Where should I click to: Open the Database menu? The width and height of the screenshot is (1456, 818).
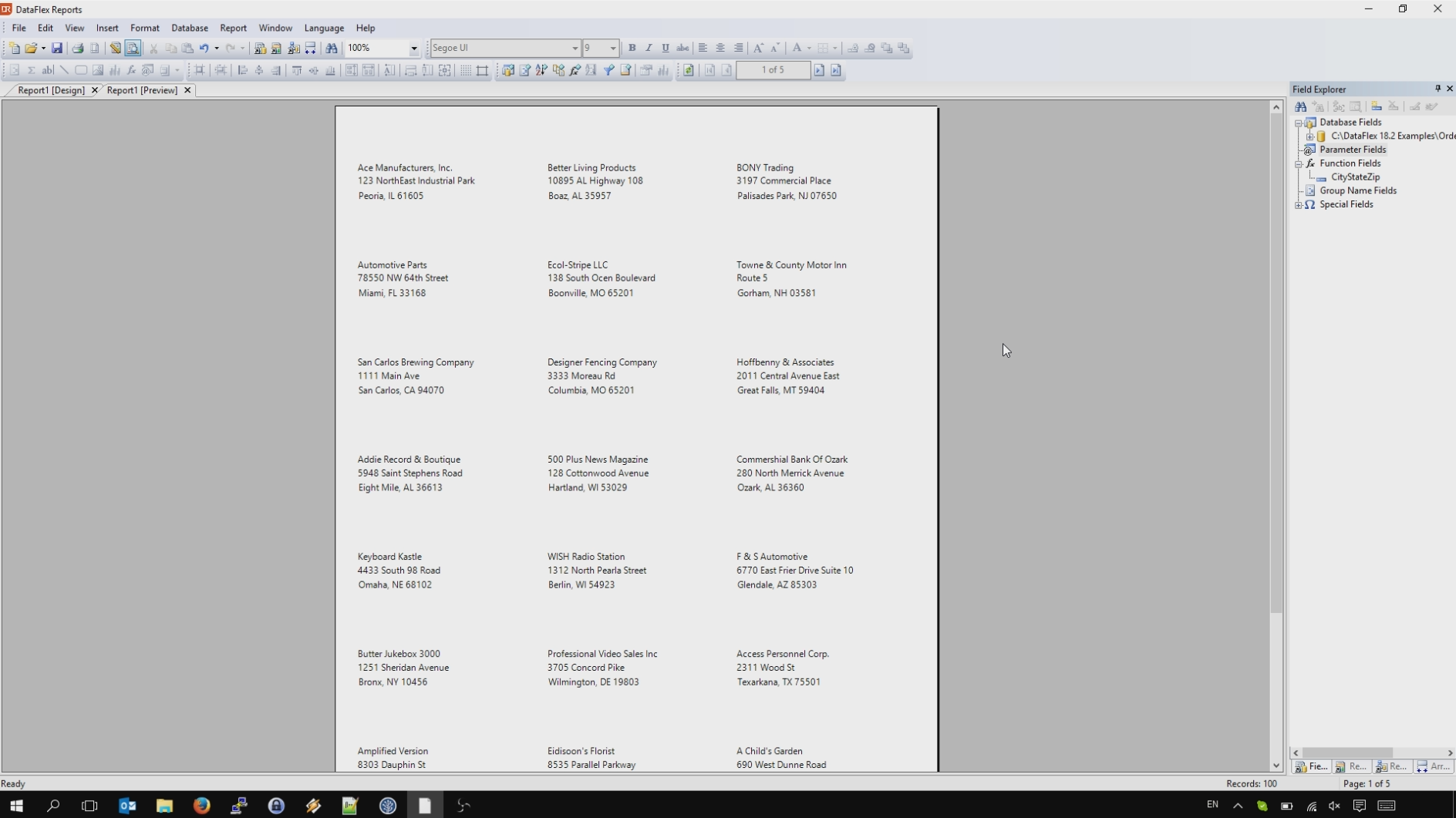click(x=189, y=28)
